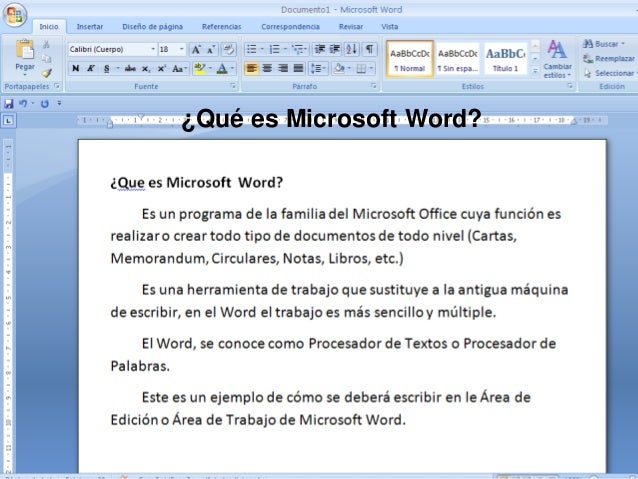
Task: Click the increase indent icon
Action: pyautogui.click(x=335, y=50)
